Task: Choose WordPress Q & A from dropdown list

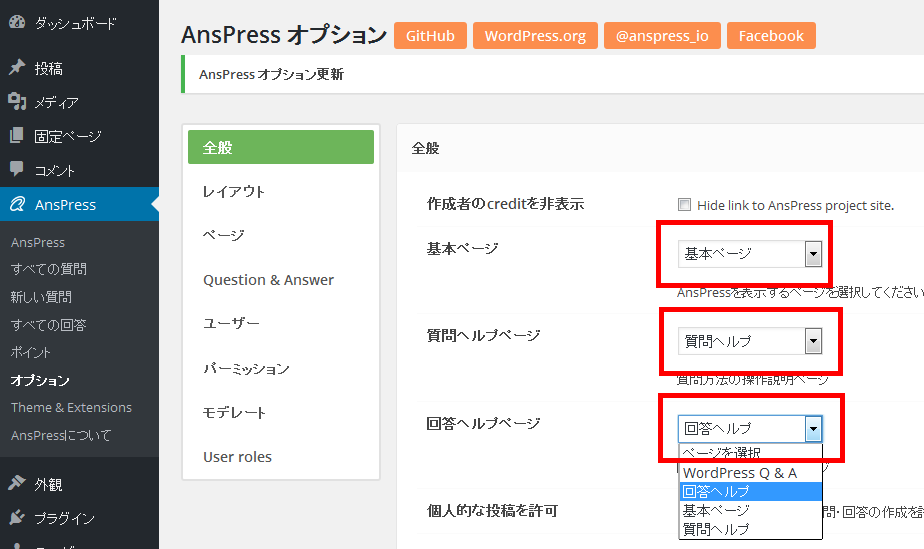Action: coord(751,472)
